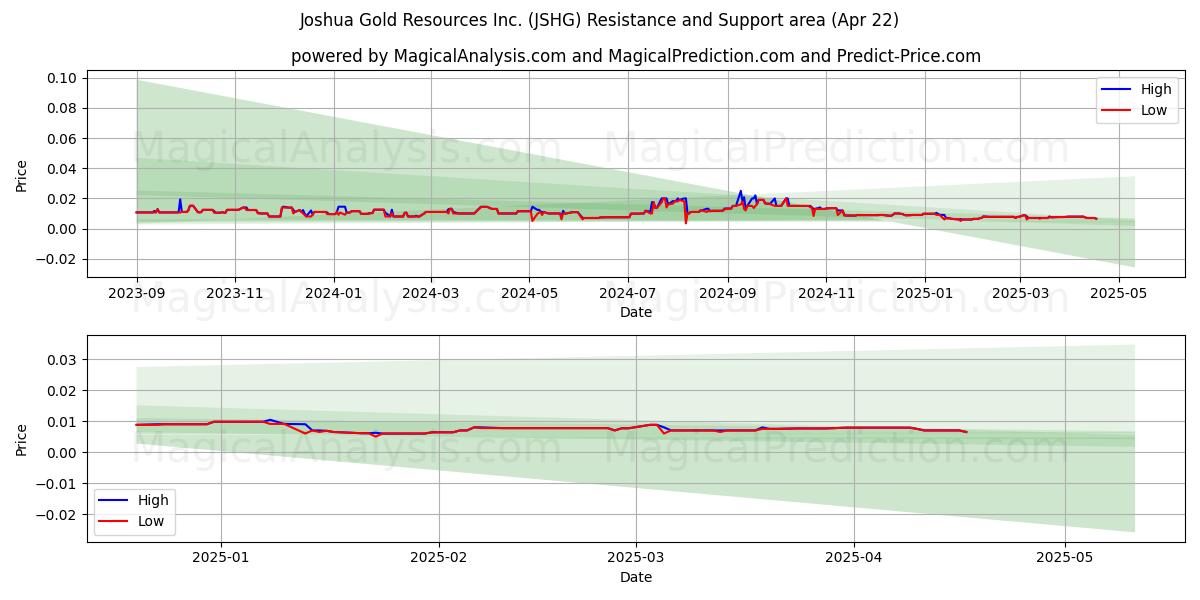Click the 'Date' axis label of bottom chart

(x=636, y=576)
